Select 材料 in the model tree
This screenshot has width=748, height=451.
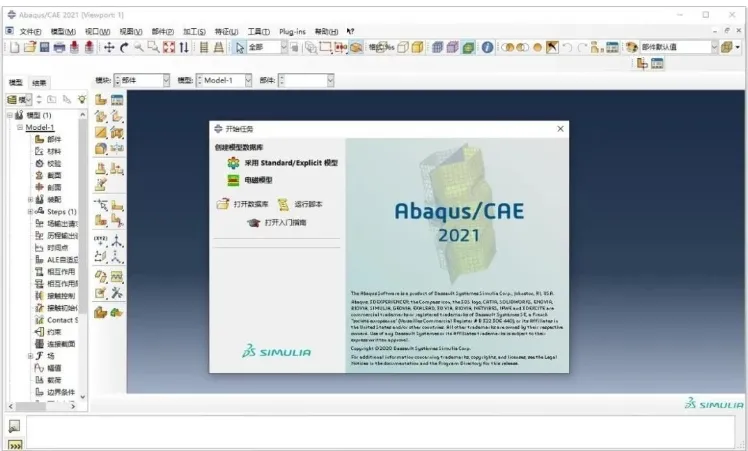[54, 151]
